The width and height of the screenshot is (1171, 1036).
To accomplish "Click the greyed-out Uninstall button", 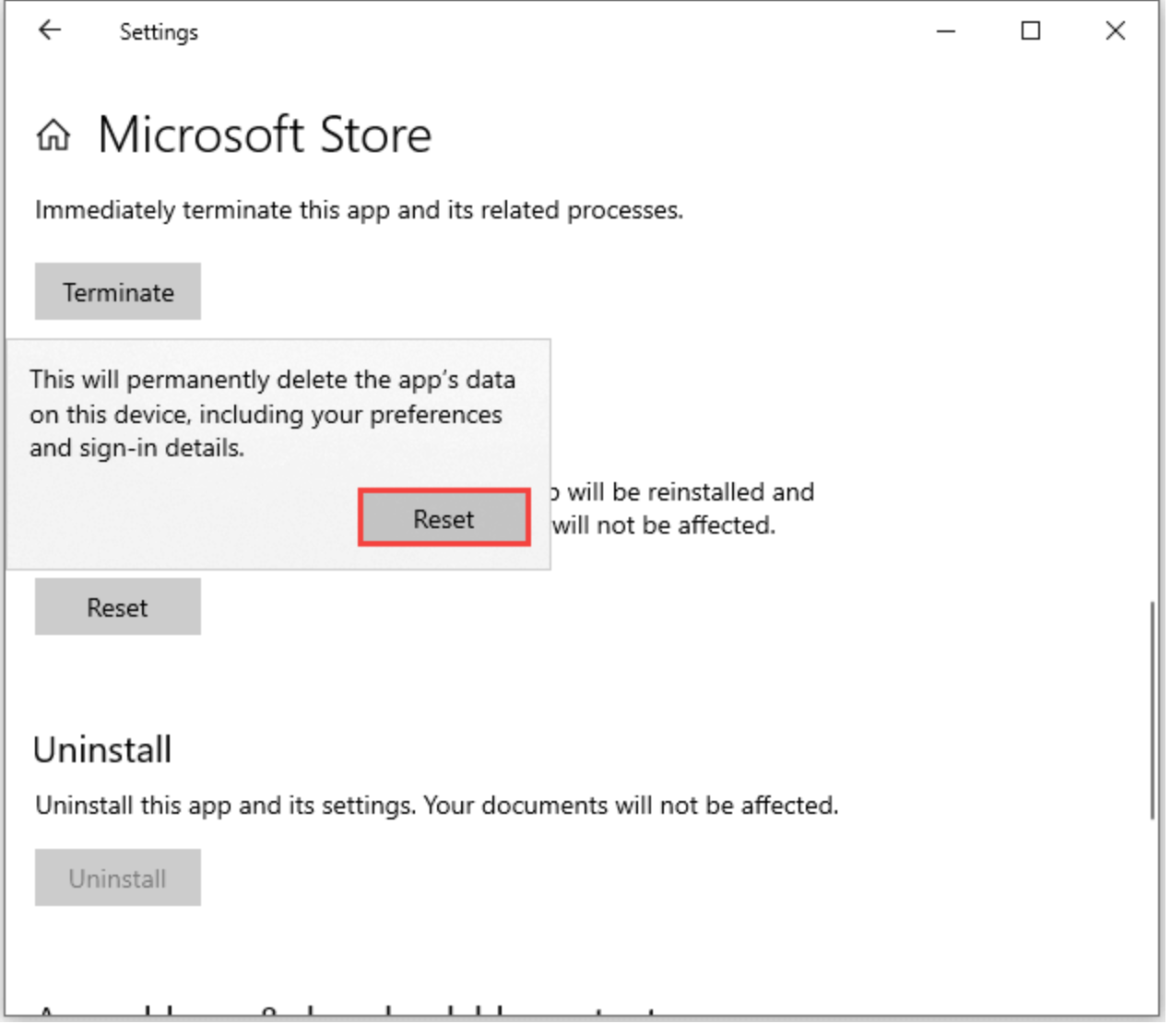I will [x=118, y=878].
